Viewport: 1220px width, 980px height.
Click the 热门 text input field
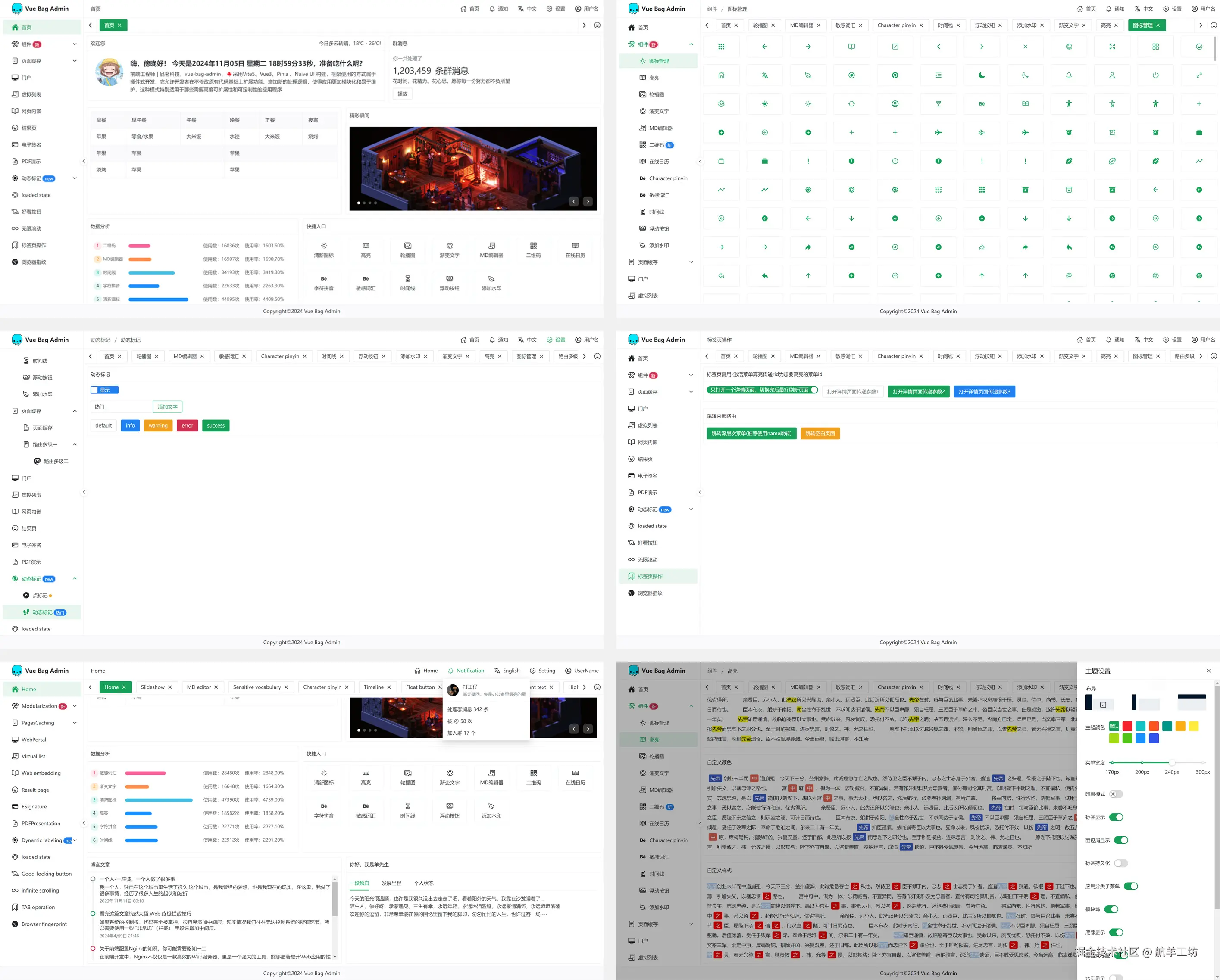coord(121,406)
